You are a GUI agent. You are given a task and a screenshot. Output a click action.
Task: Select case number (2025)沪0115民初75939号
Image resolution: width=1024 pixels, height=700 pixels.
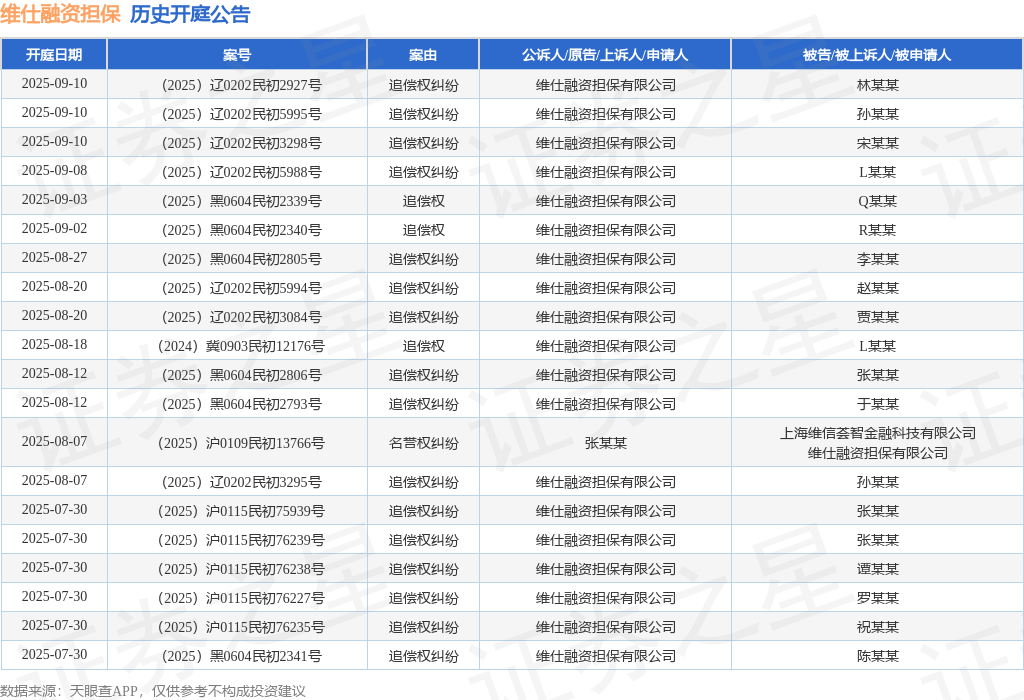[x=241, y=511]
